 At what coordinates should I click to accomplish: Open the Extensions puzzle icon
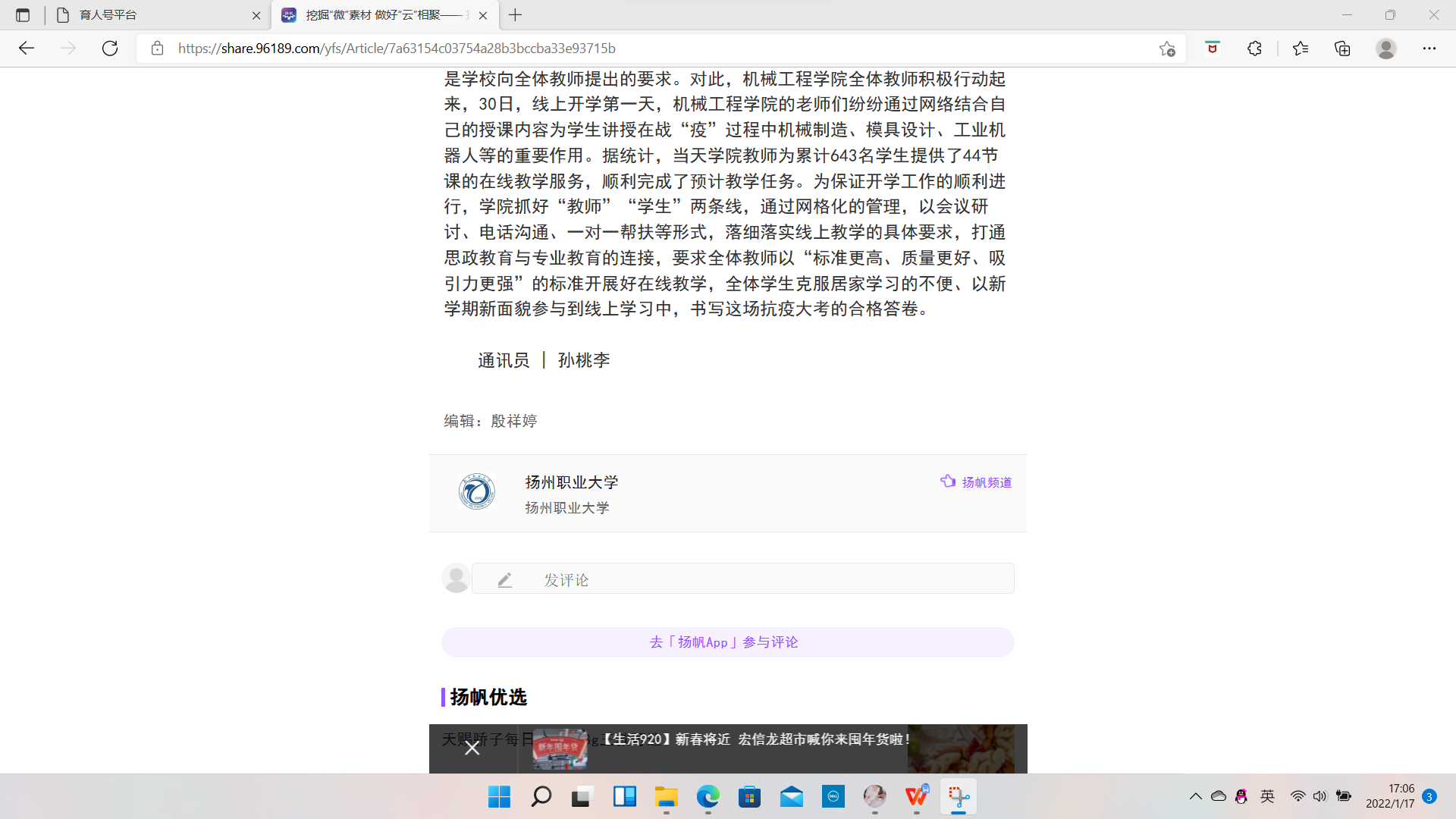coord(1255,49)
